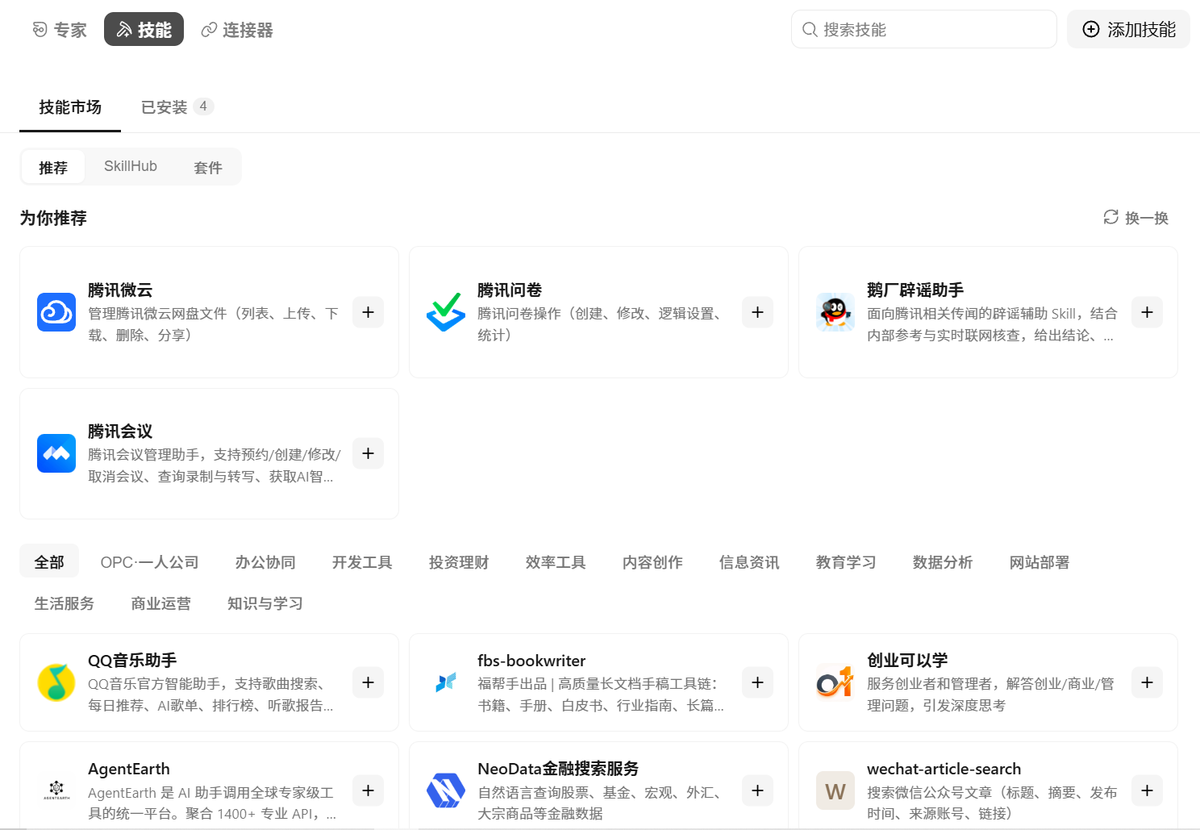This screenshot has width=1200, height=830.
Task: Filter by the 网站部署 category
Action: click(1040, 562)
